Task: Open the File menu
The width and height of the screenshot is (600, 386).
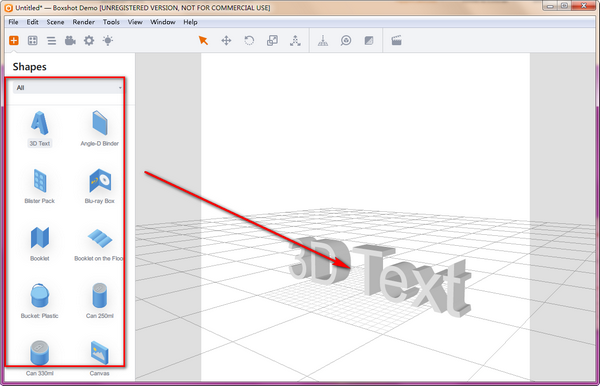Action: (13, 22)
